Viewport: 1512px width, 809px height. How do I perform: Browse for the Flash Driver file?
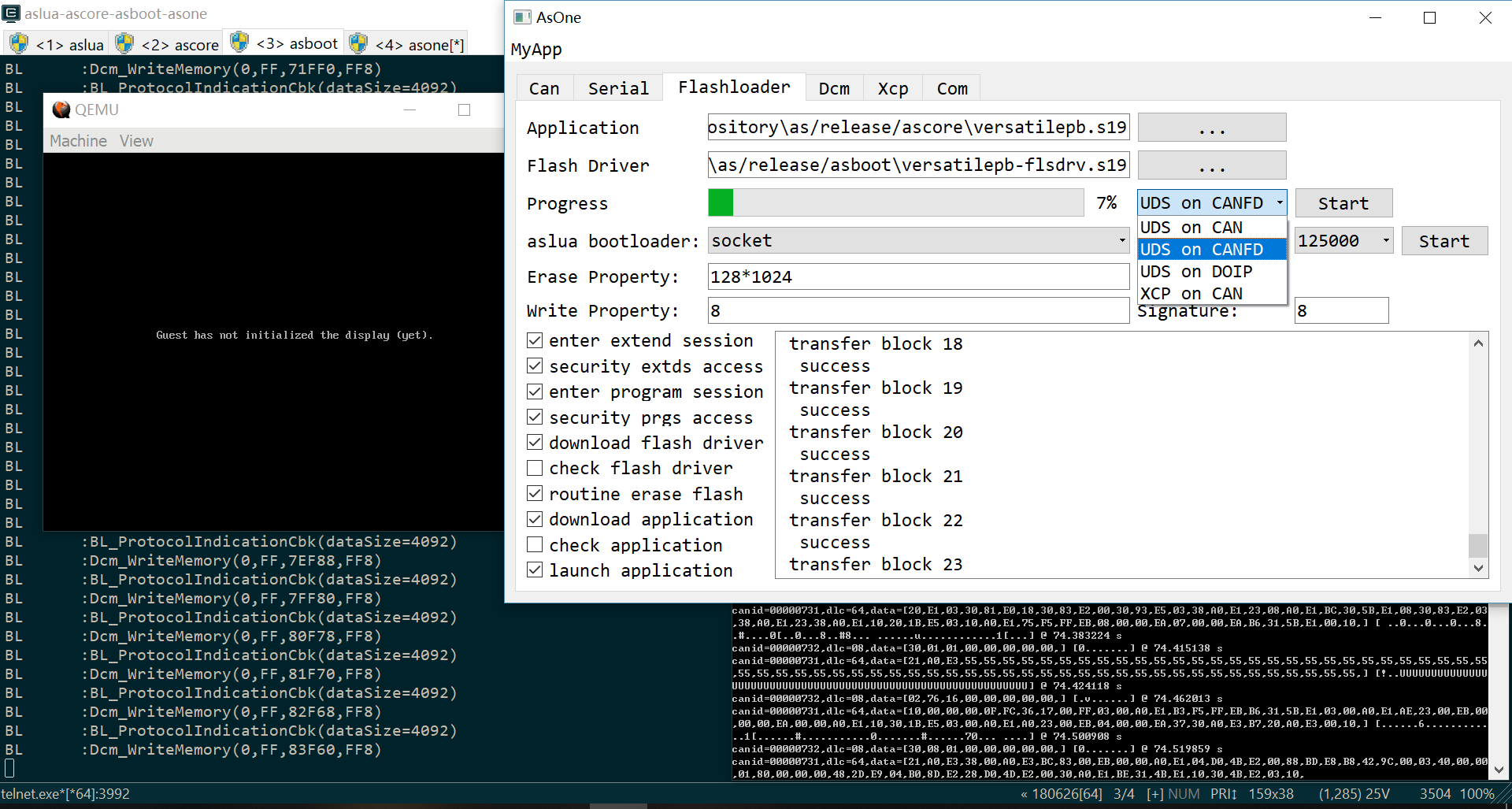point(1211,165)
